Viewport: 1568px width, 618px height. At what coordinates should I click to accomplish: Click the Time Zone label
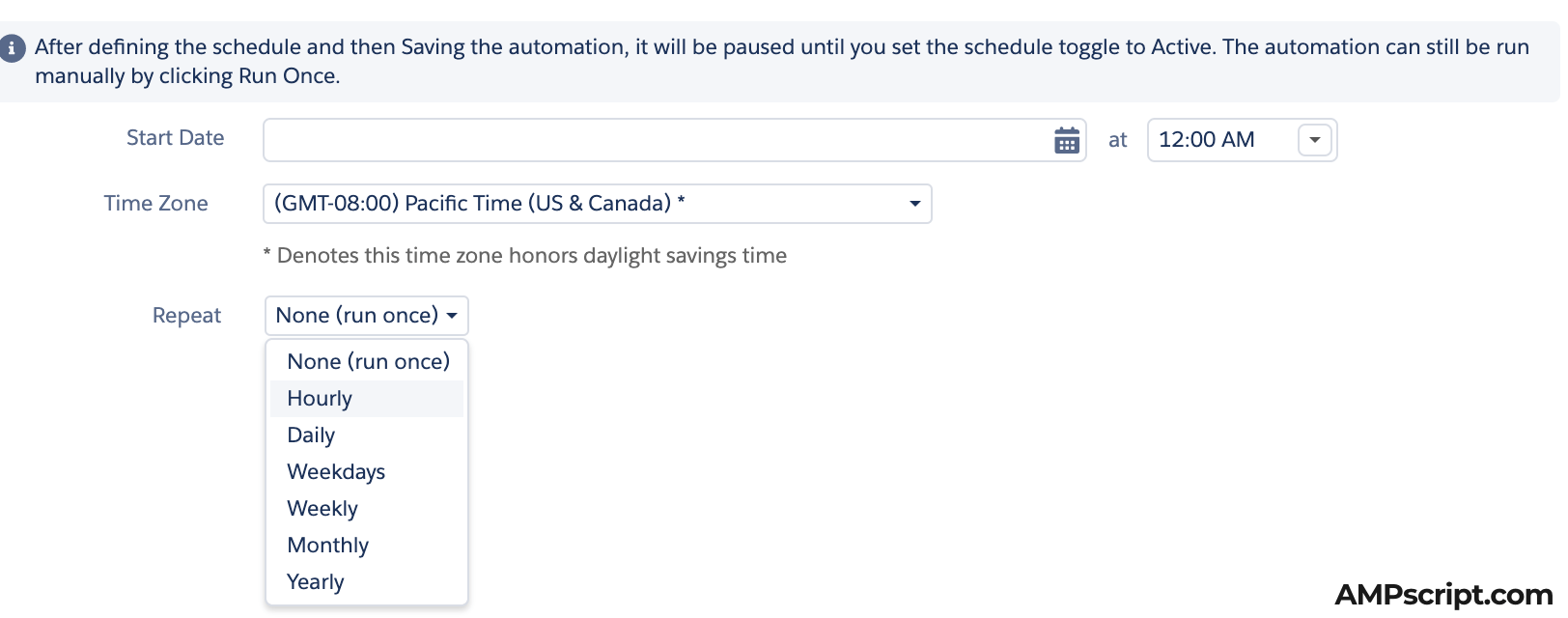155,204
